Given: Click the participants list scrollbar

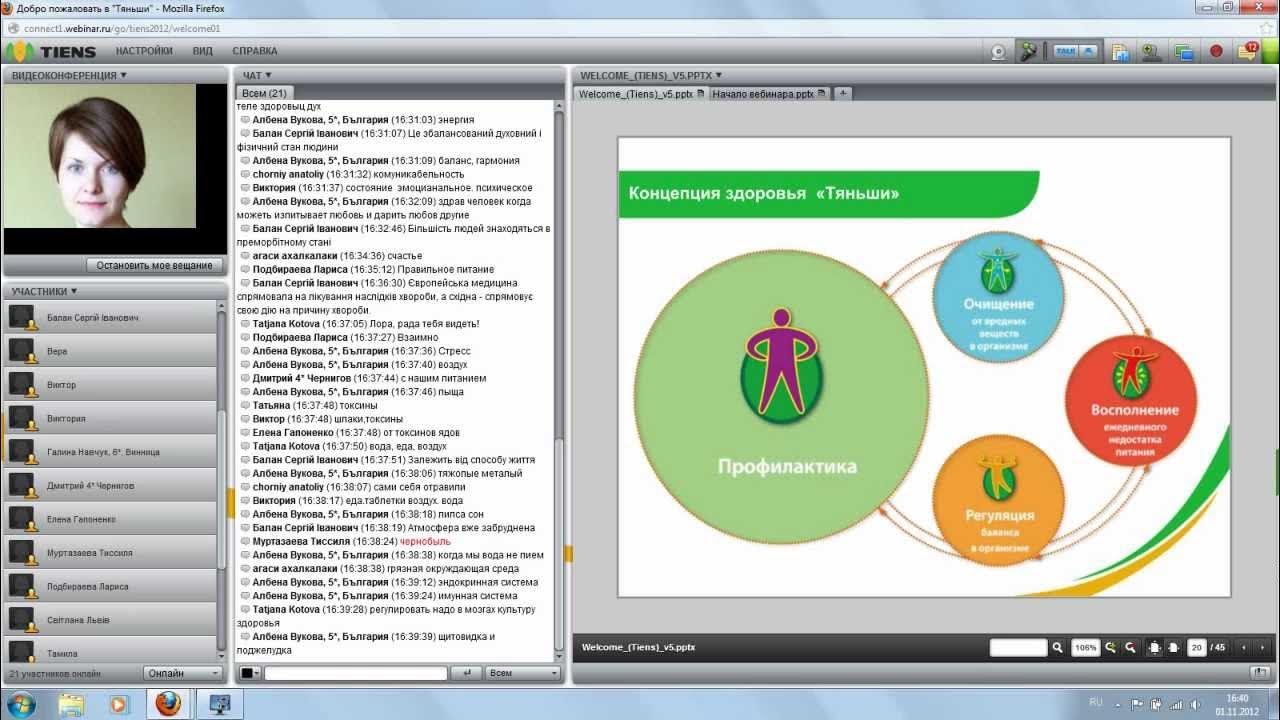Looking at the screenshot, I should [222, 482].
